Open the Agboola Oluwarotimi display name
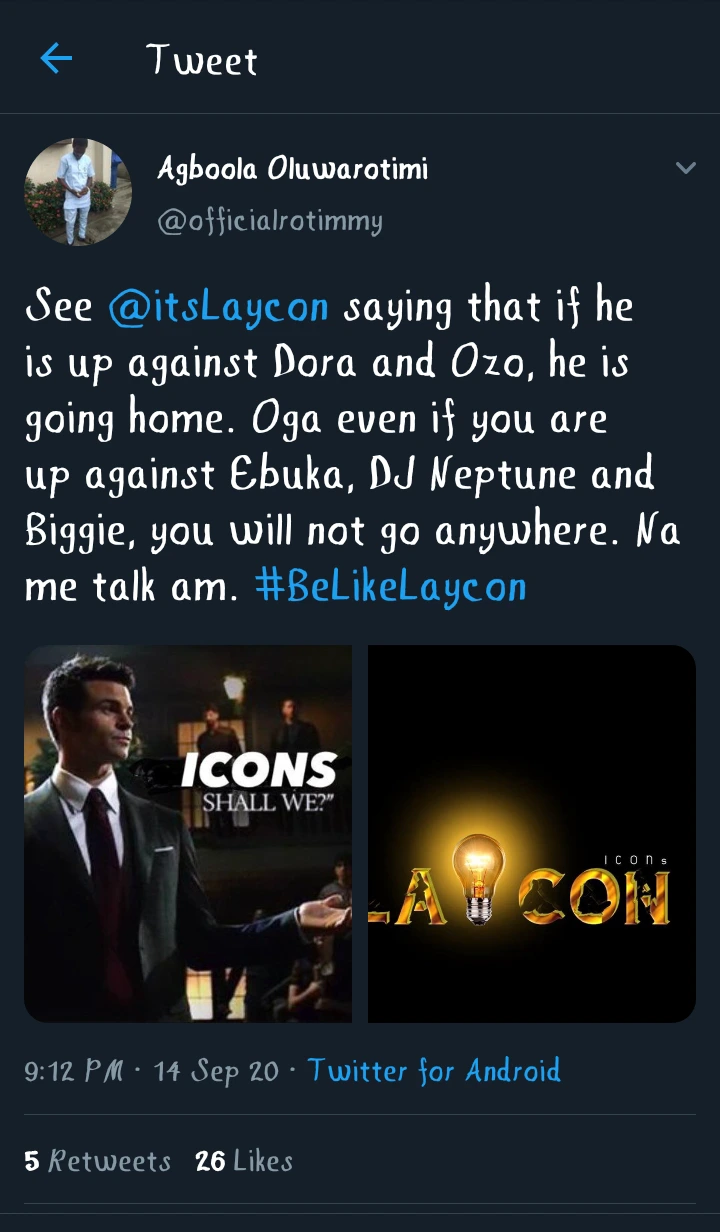This screenshot has height=1232, width=720. click(x=292, y=170)
